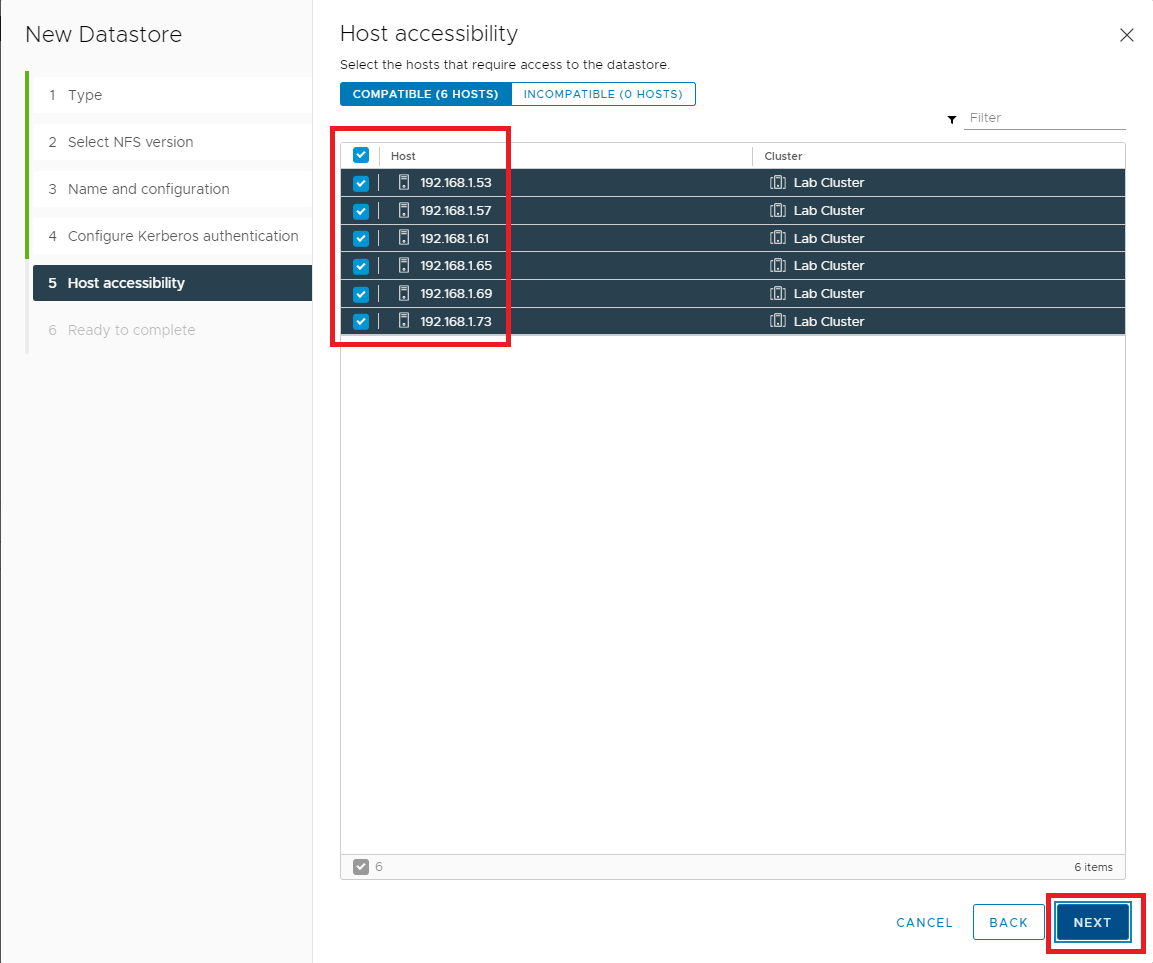Screen dimensions: 1153x963
Task: Deselect host 192.168.1.69 checkbox
Action: (x=361, y=294)
